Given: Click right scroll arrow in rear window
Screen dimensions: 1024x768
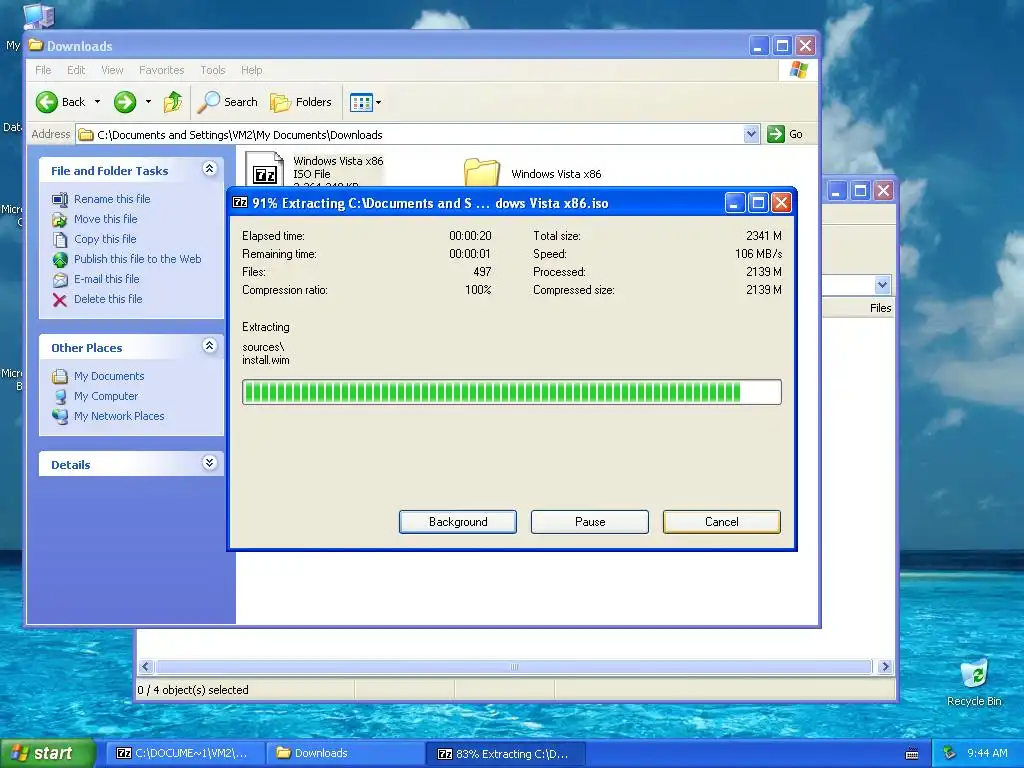Looking at the screenshot, I should (885, 667).
